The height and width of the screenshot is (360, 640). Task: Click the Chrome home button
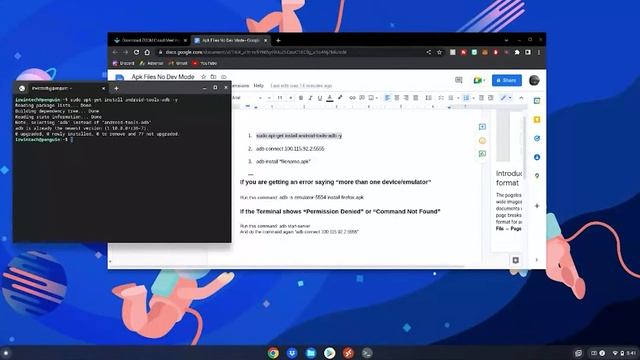[147, 52]
